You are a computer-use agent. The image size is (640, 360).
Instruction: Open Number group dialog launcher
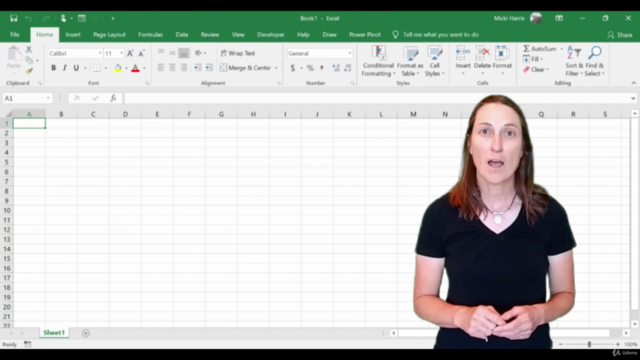coord(353,83)
